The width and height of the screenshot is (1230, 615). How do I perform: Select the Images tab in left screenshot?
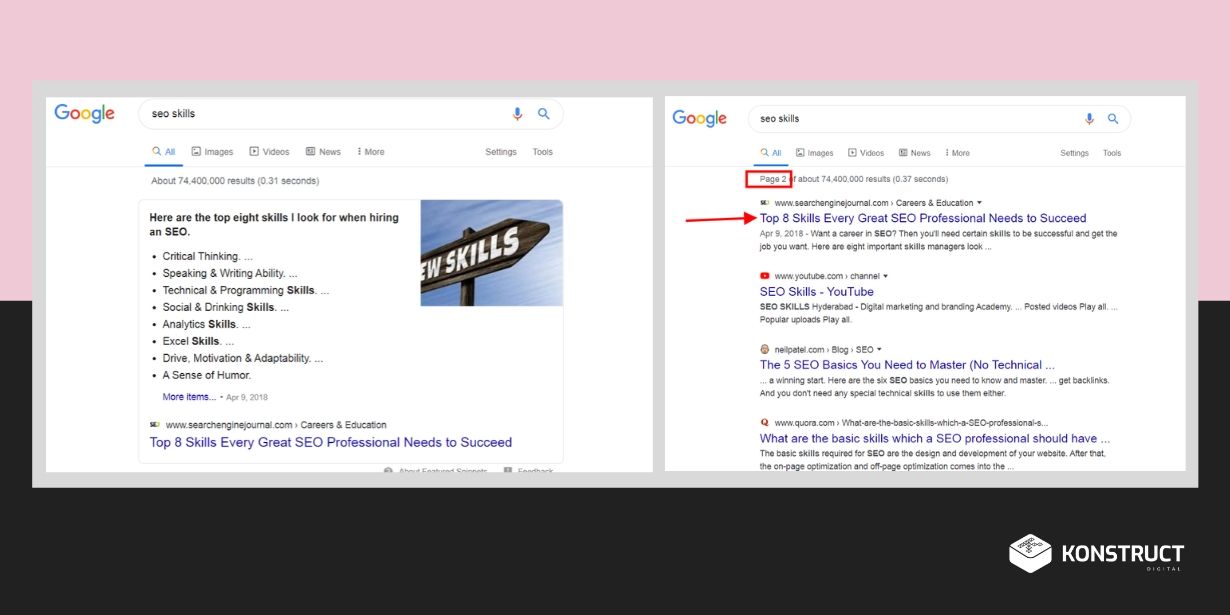click(x=212, y=152)
